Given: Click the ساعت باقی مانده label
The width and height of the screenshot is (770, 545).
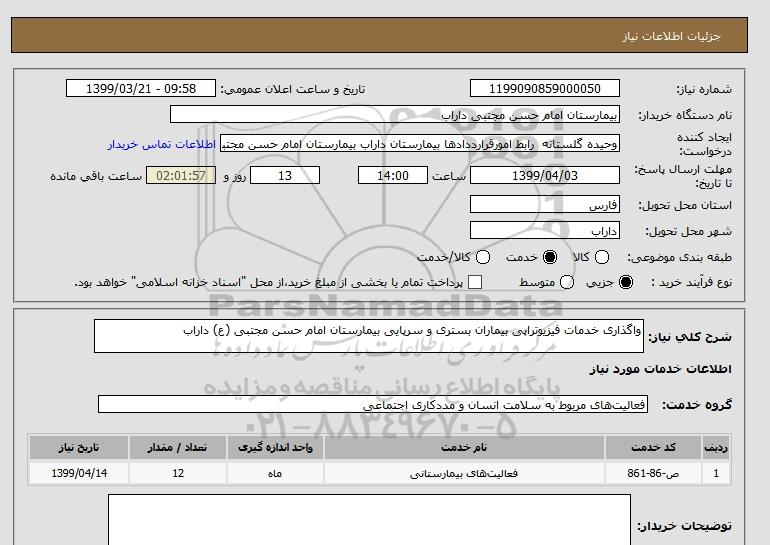Looking at the screenshot, I should (96, 176).
